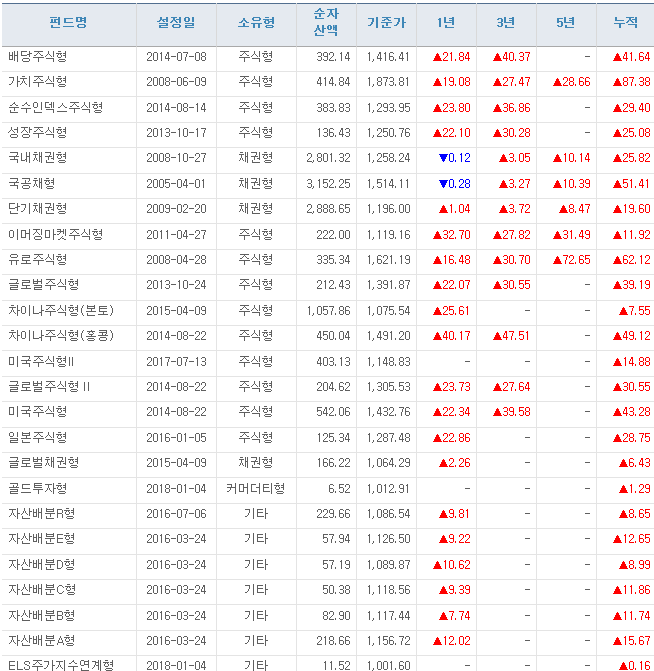The width and height of the screenshot is (654, 671).
Task: Click net asset value 2,801.32
Action: [x=328, y=158]
